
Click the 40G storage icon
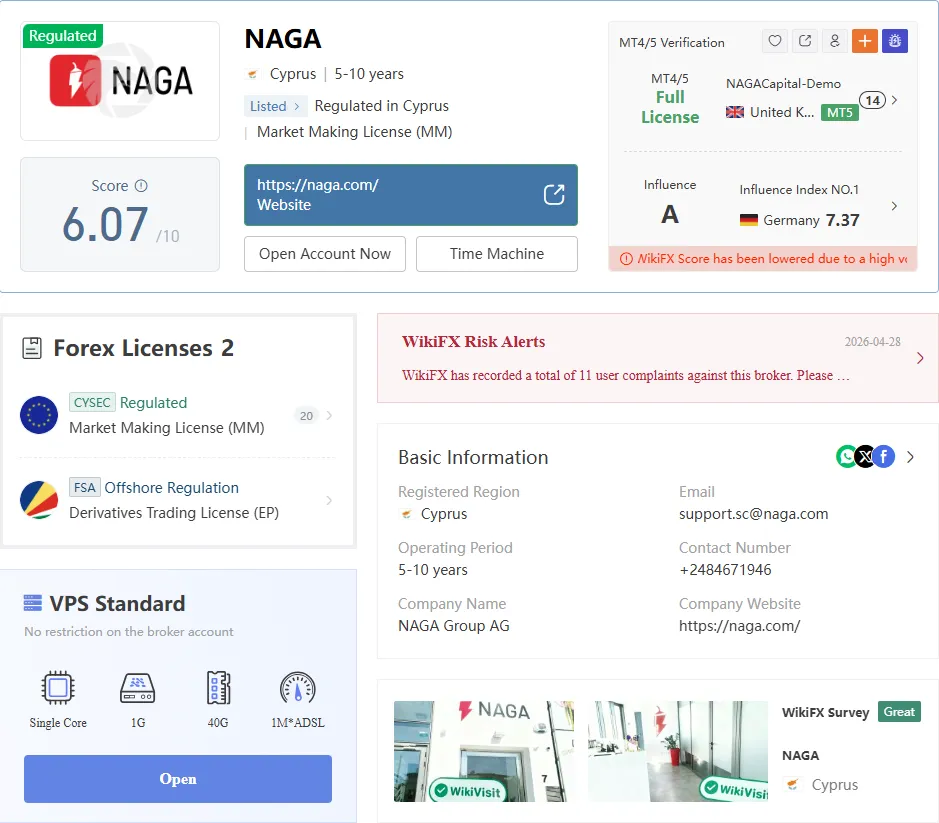click(218, 688)
